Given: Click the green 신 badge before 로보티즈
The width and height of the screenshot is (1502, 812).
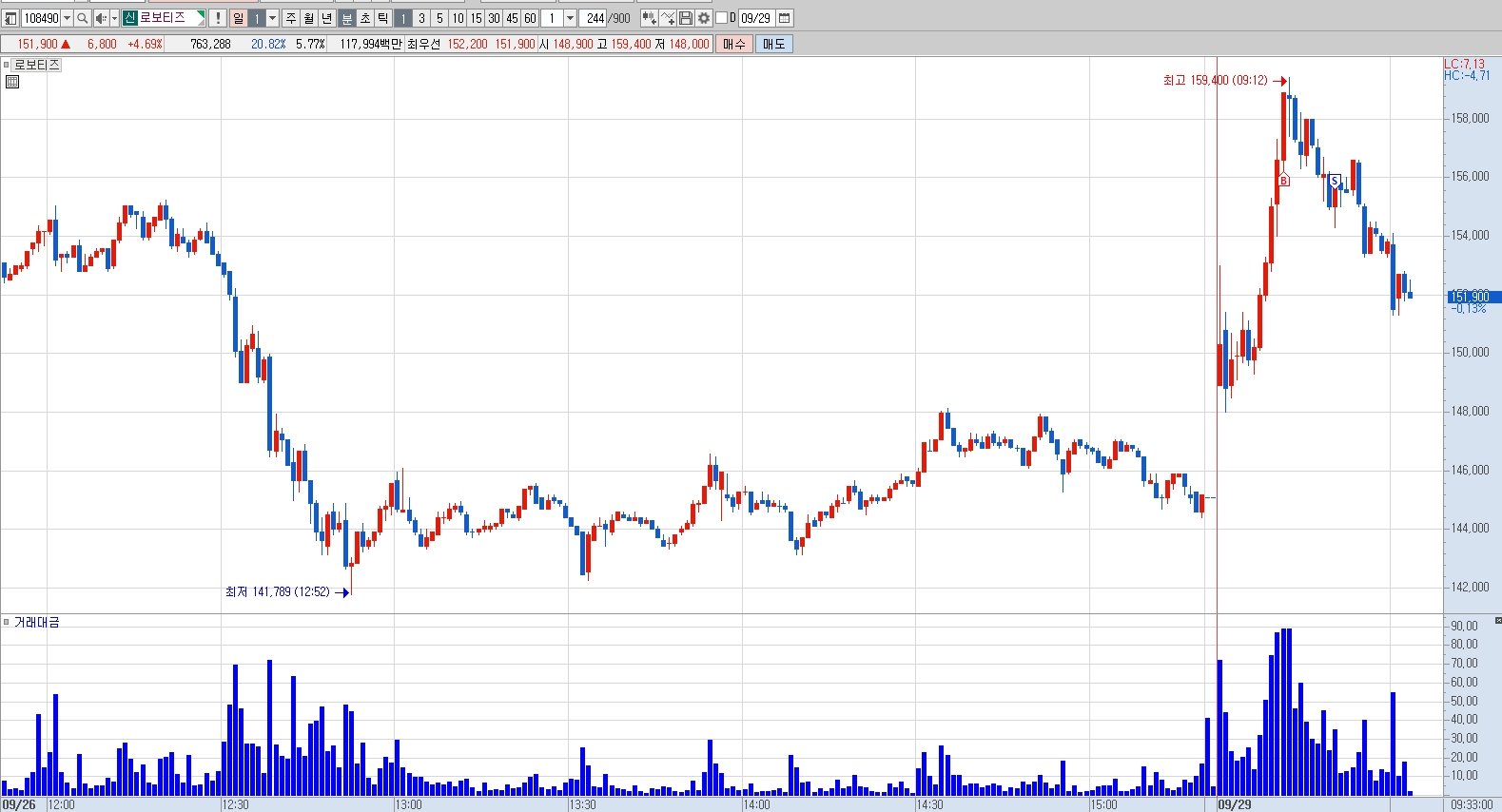Looking at the screenshot, I should click(130, 18).
